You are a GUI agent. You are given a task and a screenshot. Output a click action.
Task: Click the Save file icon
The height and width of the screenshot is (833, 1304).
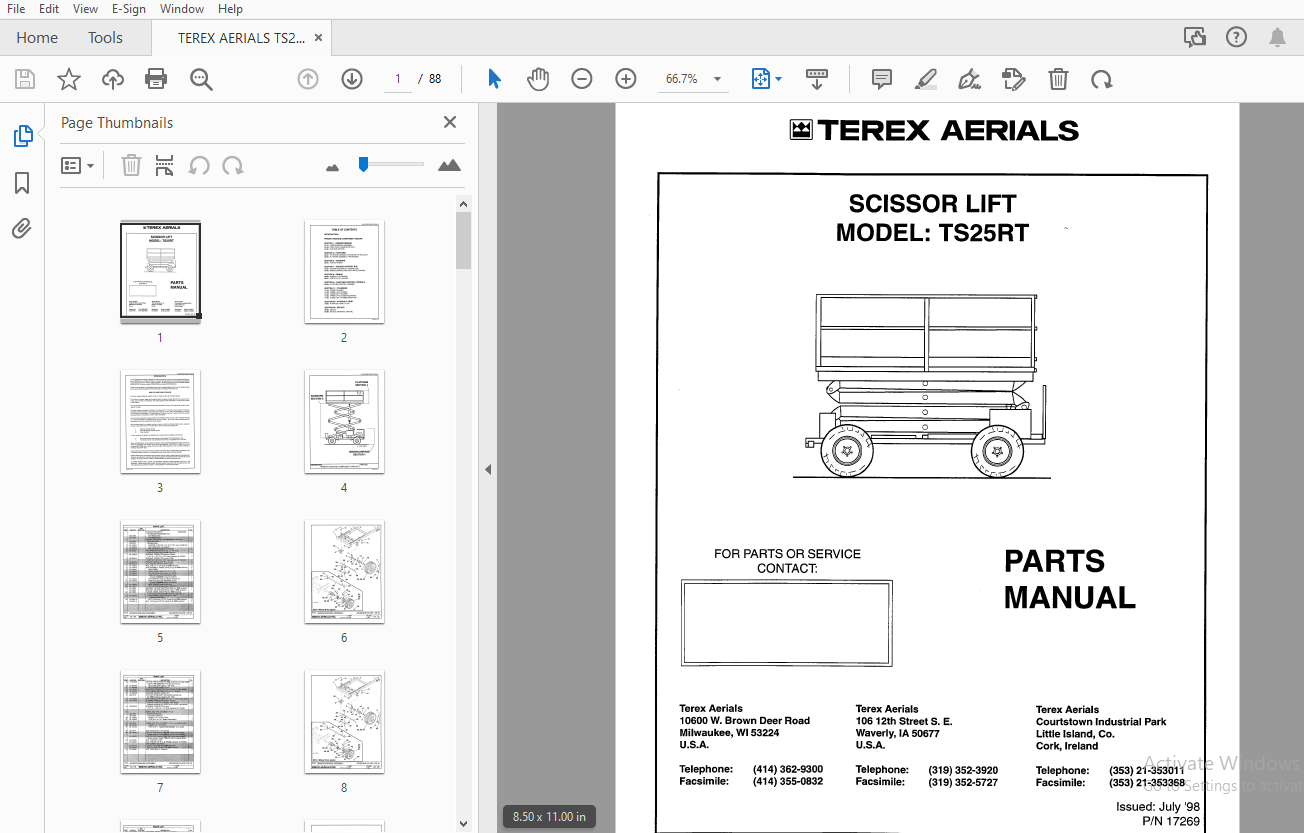click(25, 79)
